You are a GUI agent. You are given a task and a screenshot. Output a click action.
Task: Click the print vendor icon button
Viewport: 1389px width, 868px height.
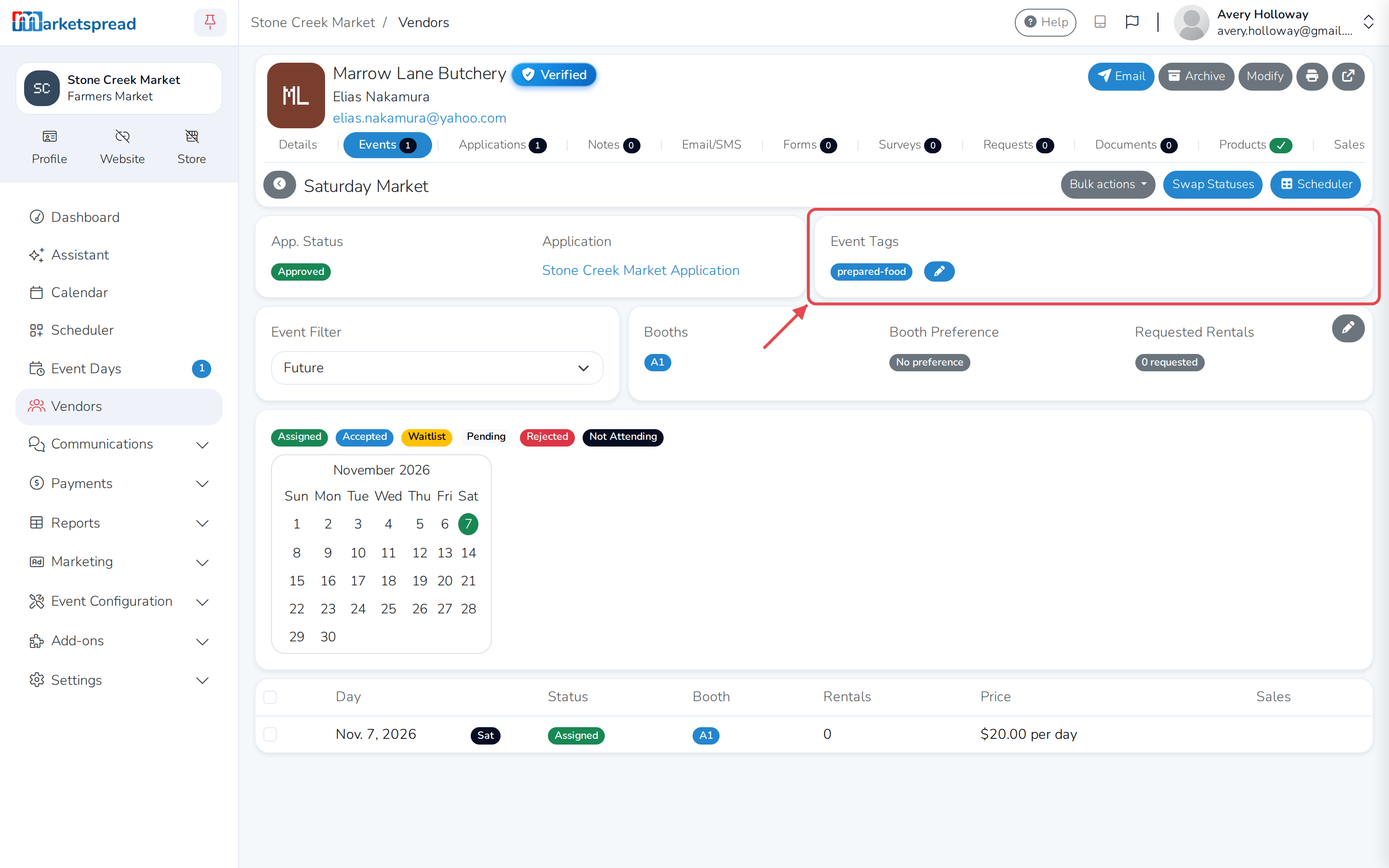coord(1312,76)
